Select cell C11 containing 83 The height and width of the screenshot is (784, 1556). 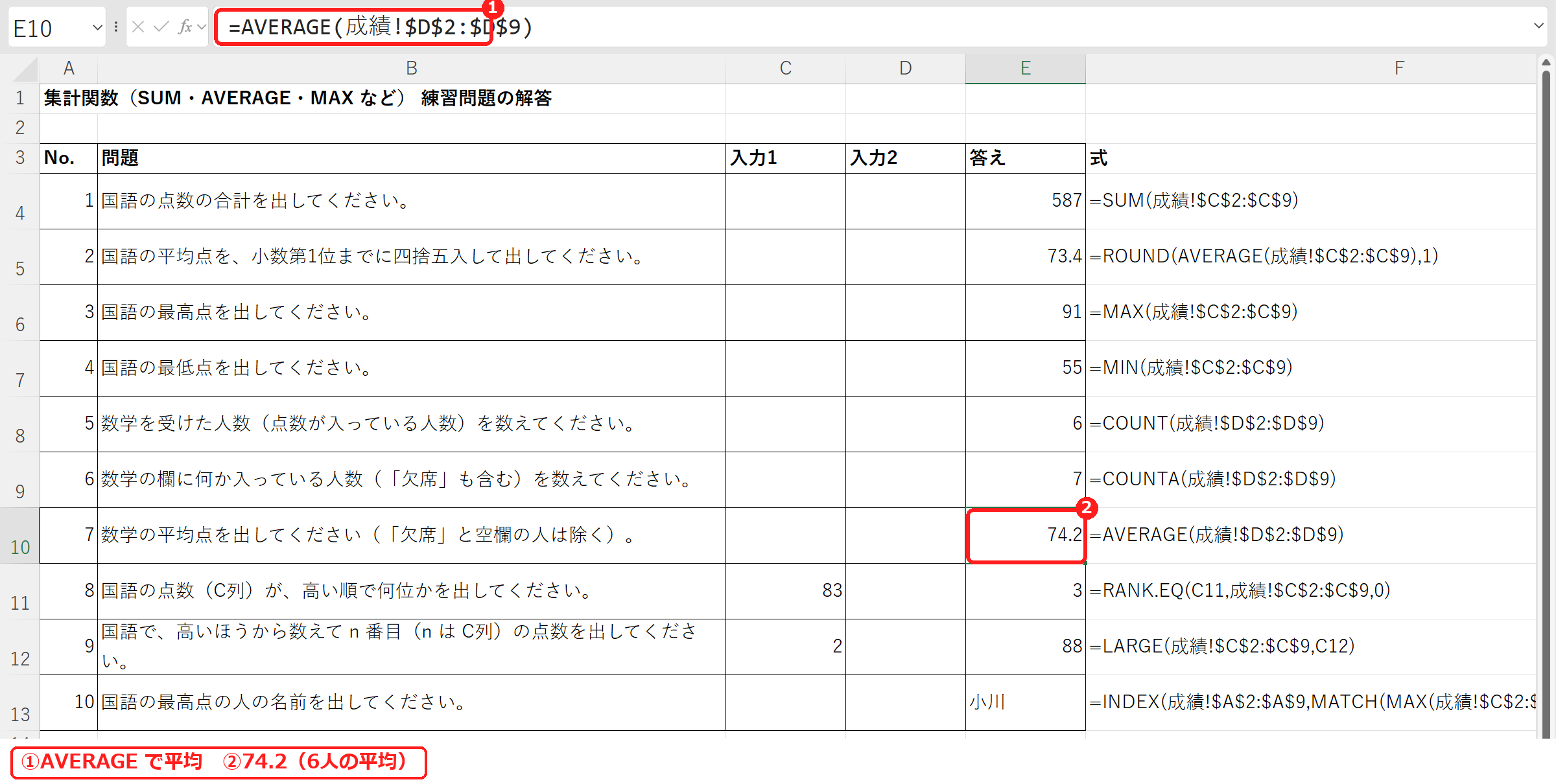[785, 592]
